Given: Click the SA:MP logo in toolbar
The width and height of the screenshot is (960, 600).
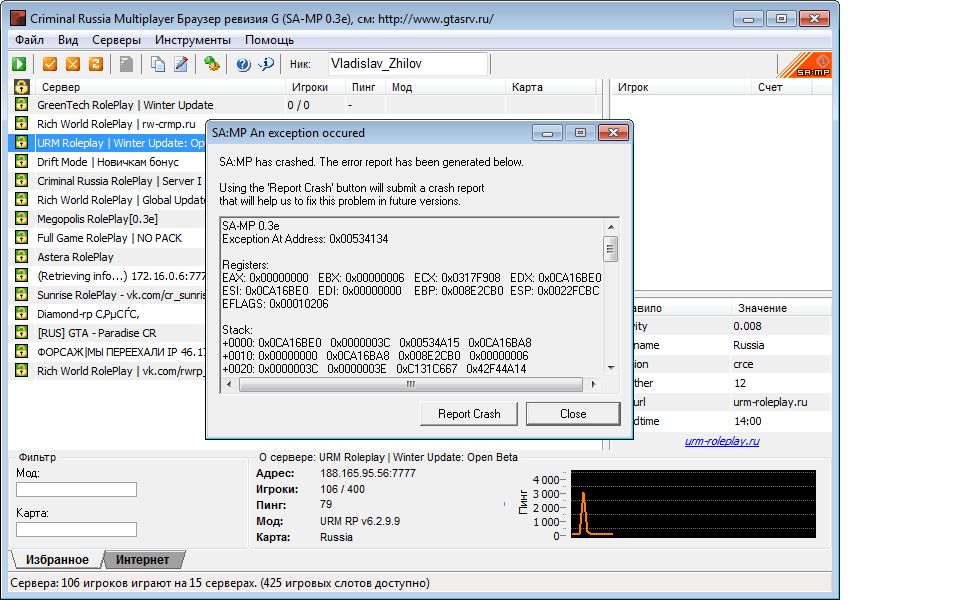Looking at the screenshot, I should point(804,65).
